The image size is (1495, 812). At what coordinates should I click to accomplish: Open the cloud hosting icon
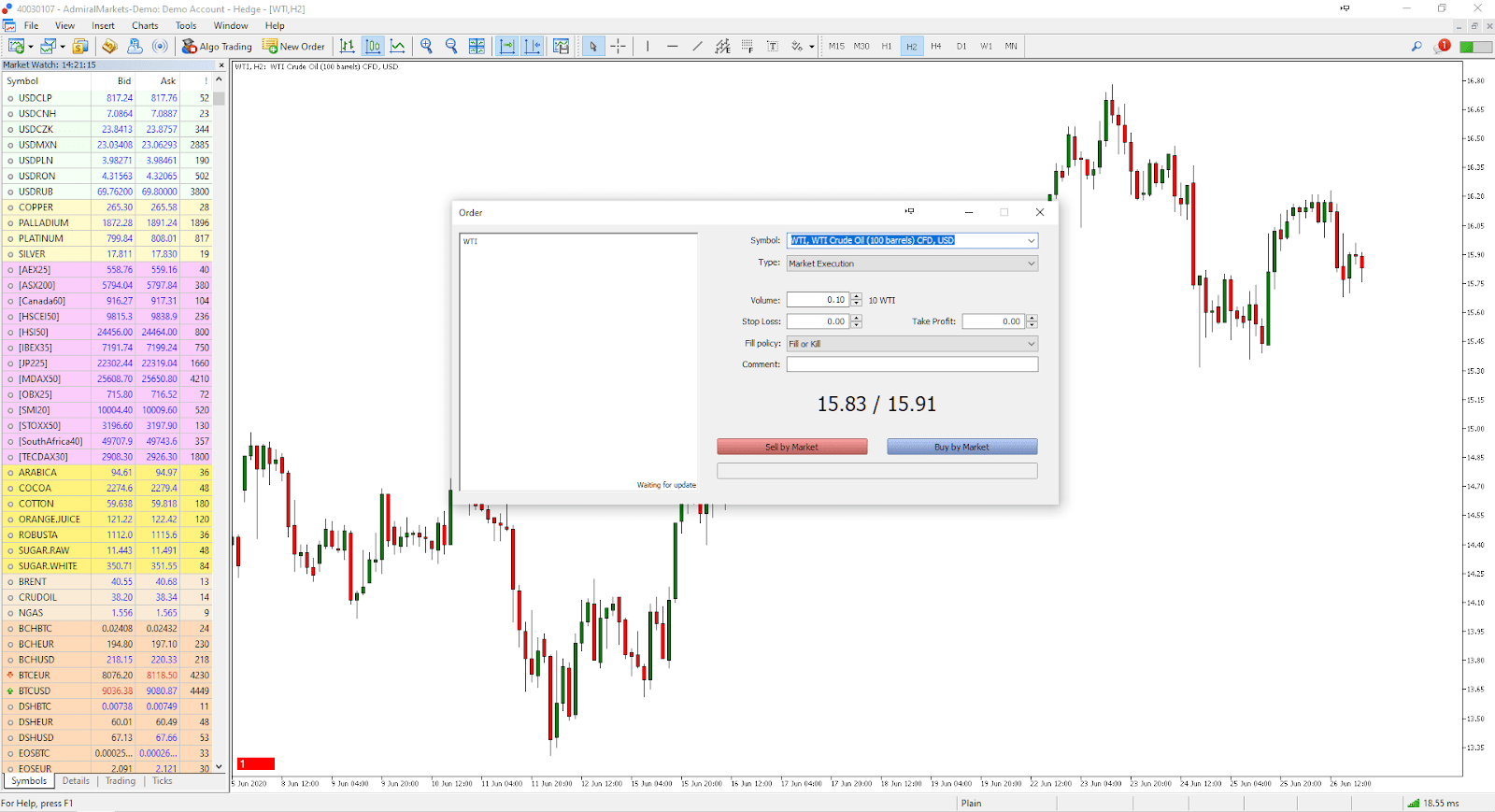135,46
